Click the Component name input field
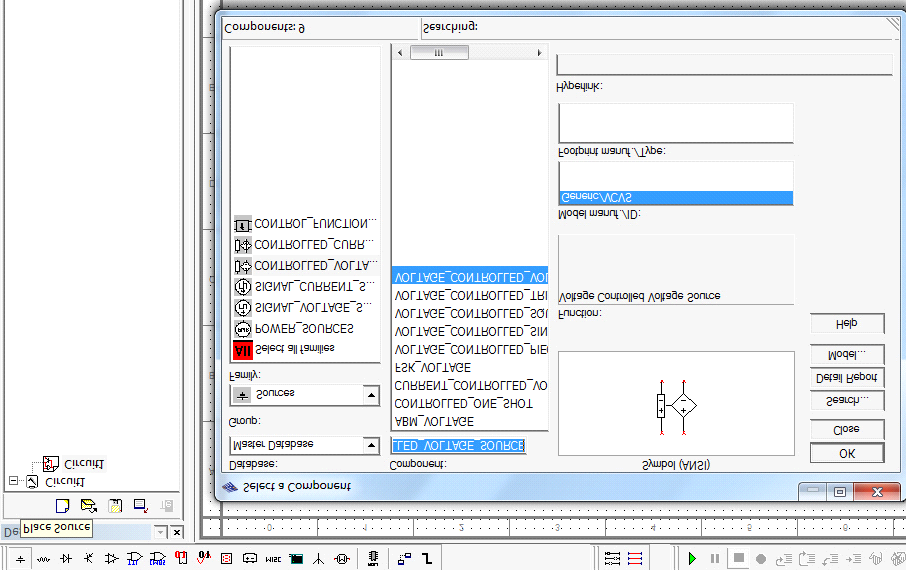This screenshot has height=570, width=906. pos(459,446)
